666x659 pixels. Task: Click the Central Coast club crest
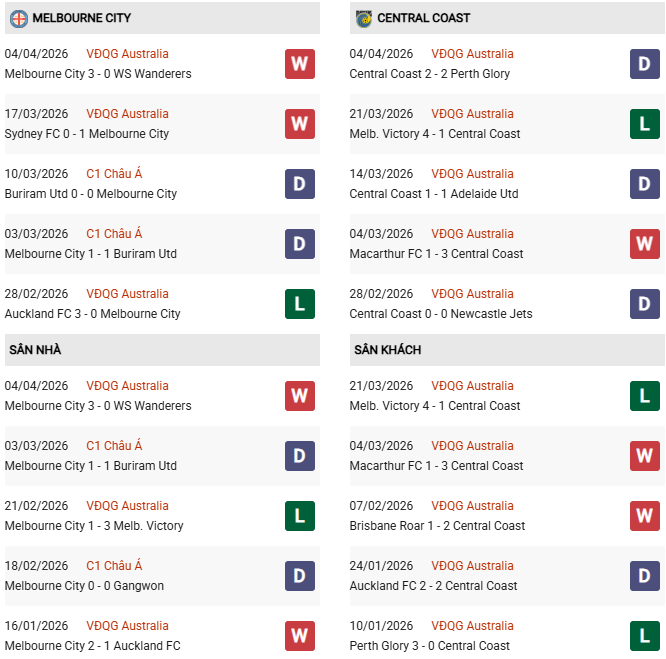pyautogui.click(x=363, y=18)
